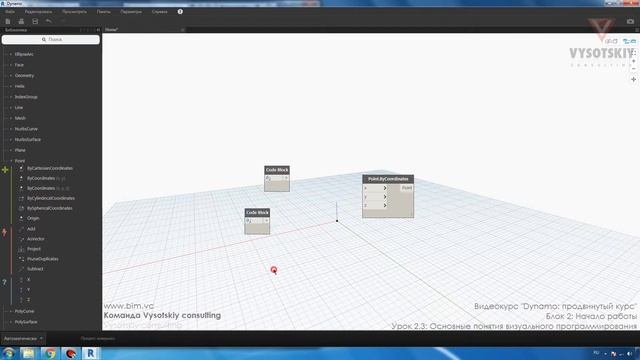Image resolution: width=640 pixels, height=360 pixels.
Task: Expand the Helix category
Action: click(19, 86)
